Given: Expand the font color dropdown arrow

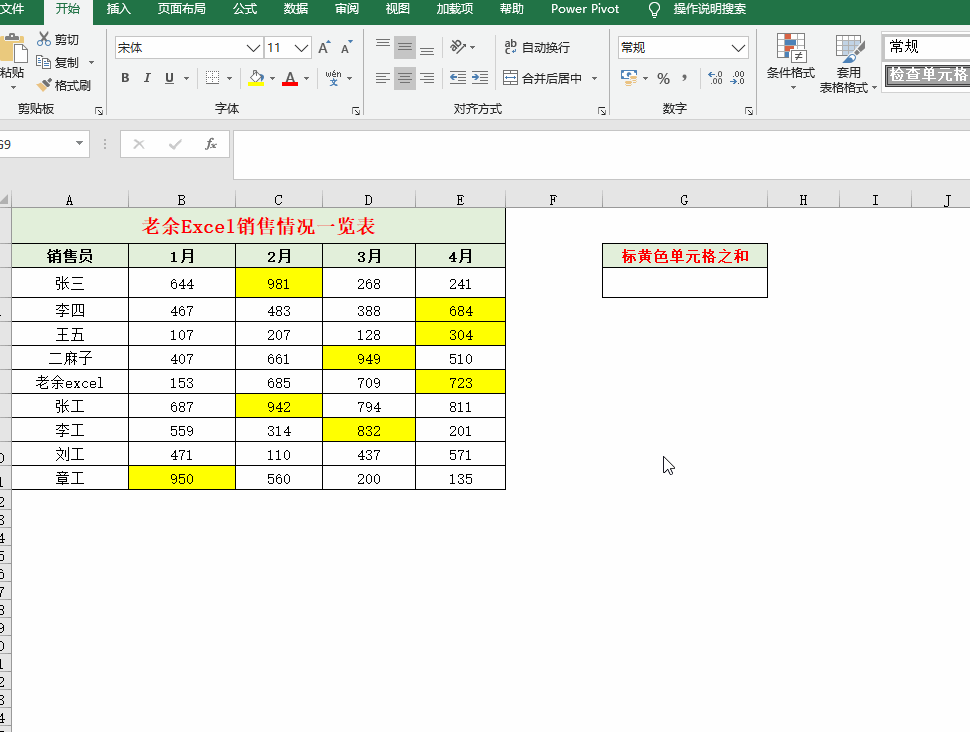Looking at the screenshot, I should (x=306, y=79).
